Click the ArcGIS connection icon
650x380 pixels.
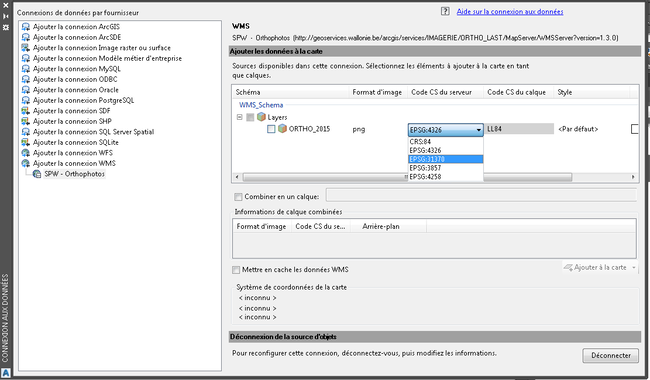26,27
